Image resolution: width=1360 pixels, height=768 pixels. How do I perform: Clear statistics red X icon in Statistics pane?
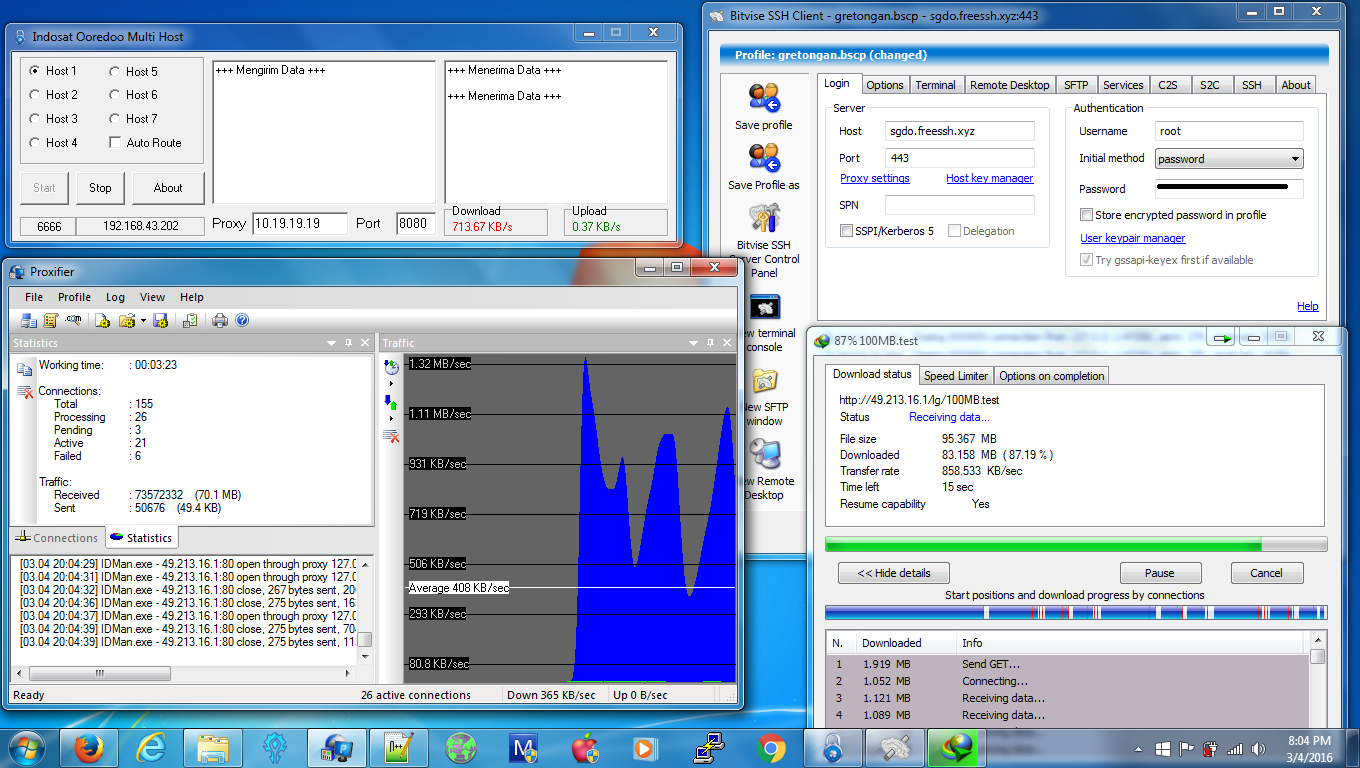pyautogui.click(x=25, y=391)
